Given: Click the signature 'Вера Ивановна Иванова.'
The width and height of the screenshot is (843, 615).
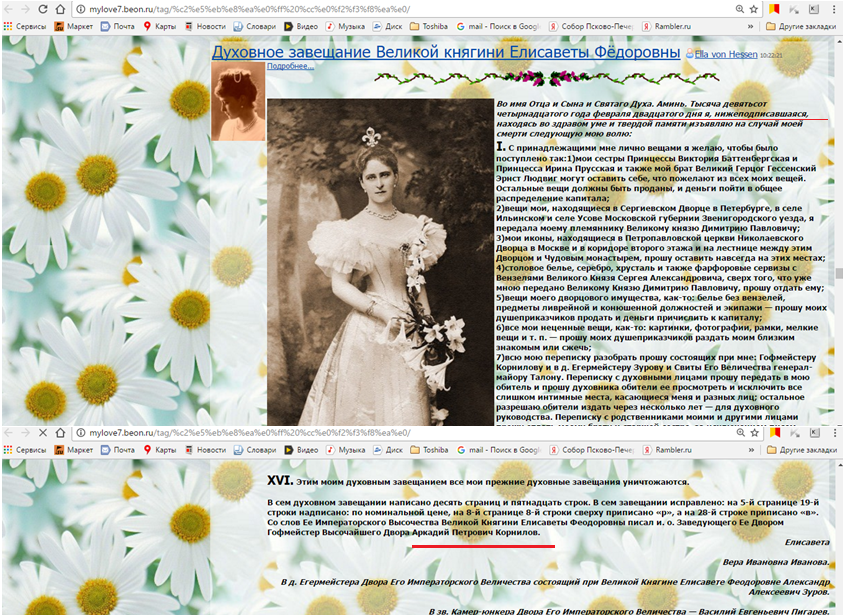Looking at the screenshot, I should click(x=776, y=562).
